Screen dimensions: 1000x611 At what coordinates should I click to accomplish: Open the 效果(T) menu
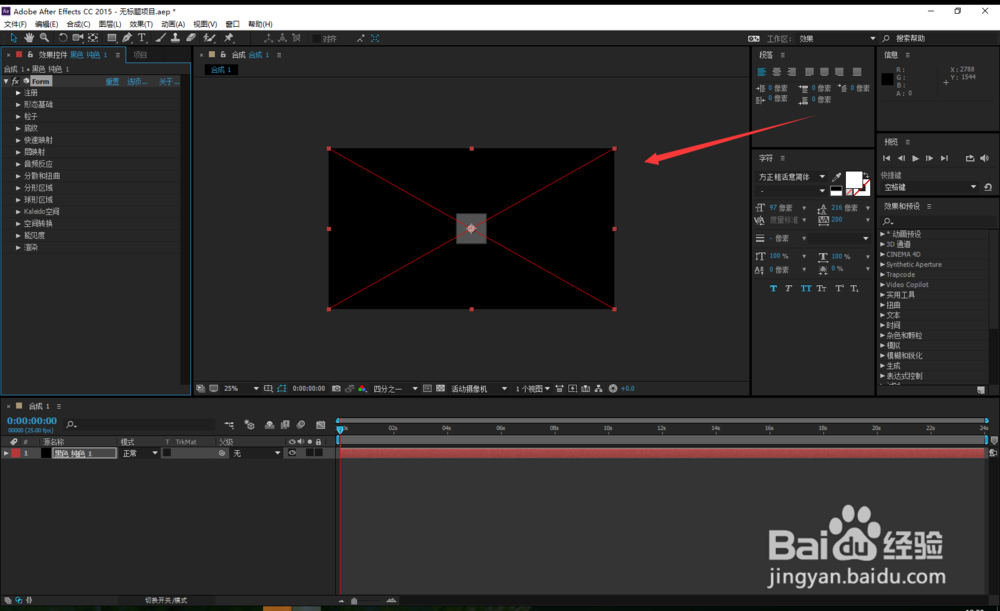[141, 23]
